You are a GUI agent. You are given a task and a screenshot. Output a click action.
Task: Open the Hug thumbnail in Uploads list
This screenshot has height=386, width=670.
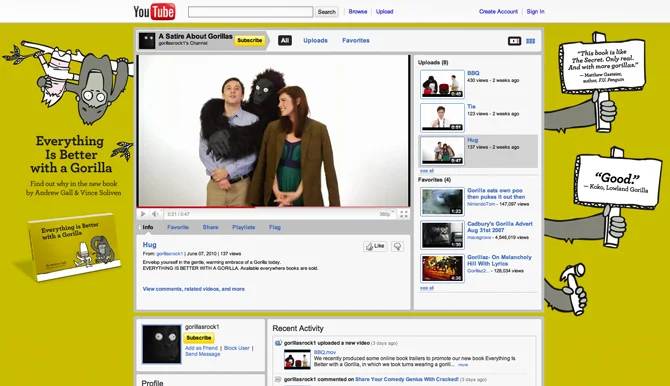point(442,150)
